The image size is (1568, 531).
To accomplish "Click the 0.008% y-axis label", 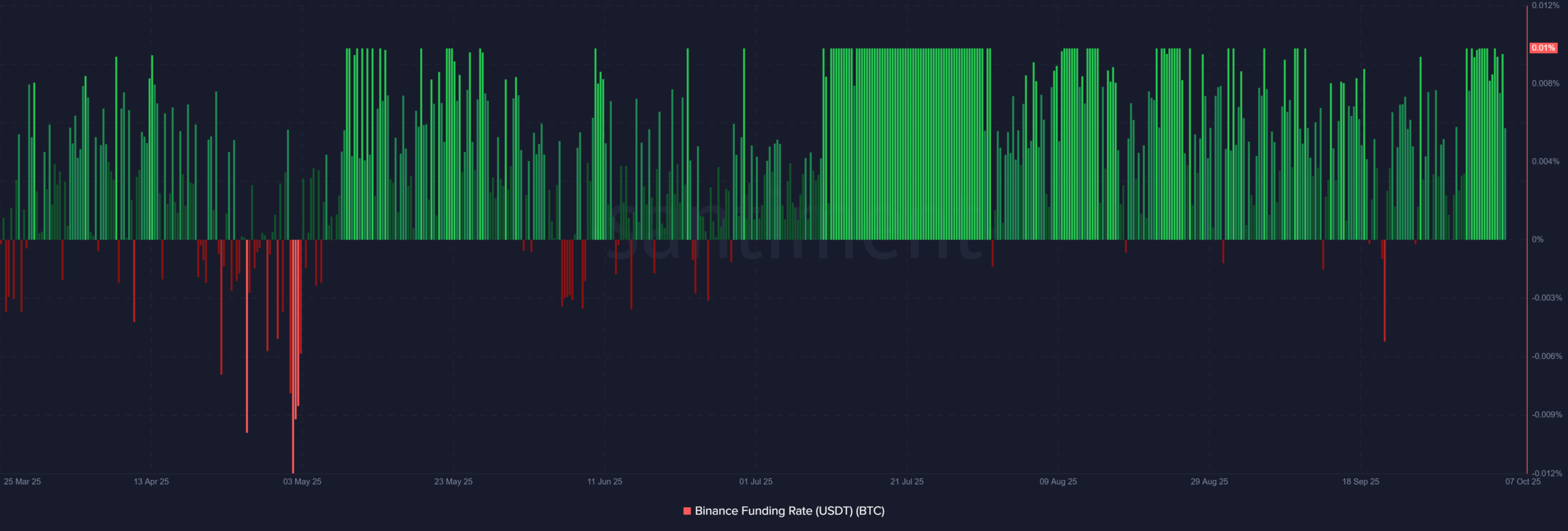I will click(1545, 83).
